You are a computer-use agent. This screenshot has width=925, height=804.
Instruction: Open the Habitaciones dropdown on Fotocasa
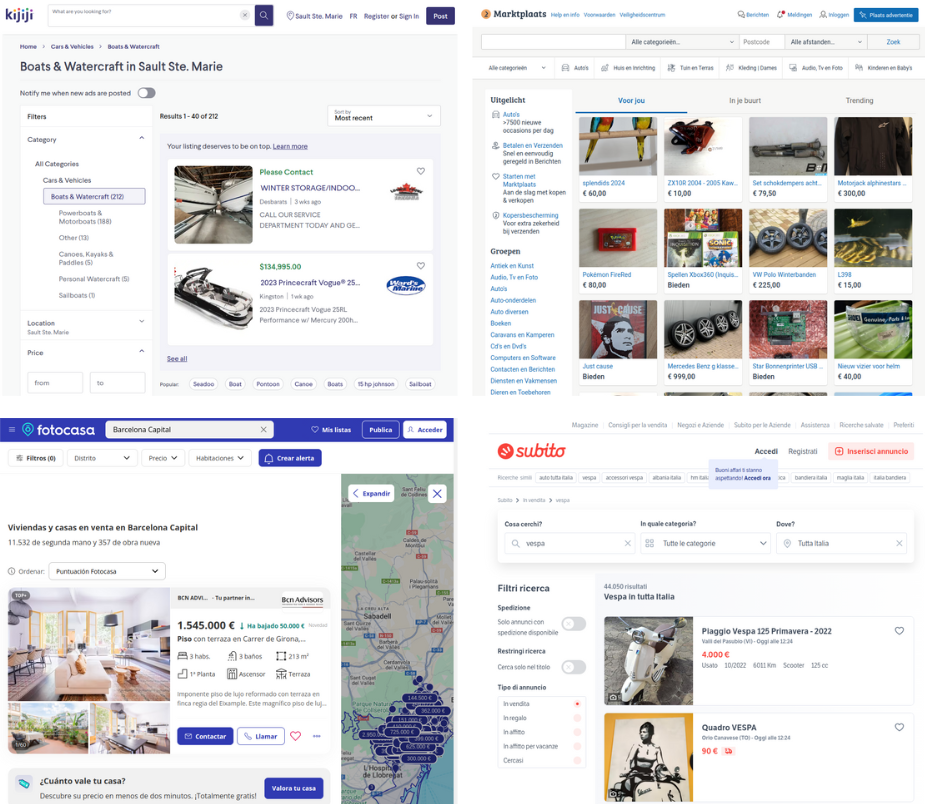tap(220, 458)
